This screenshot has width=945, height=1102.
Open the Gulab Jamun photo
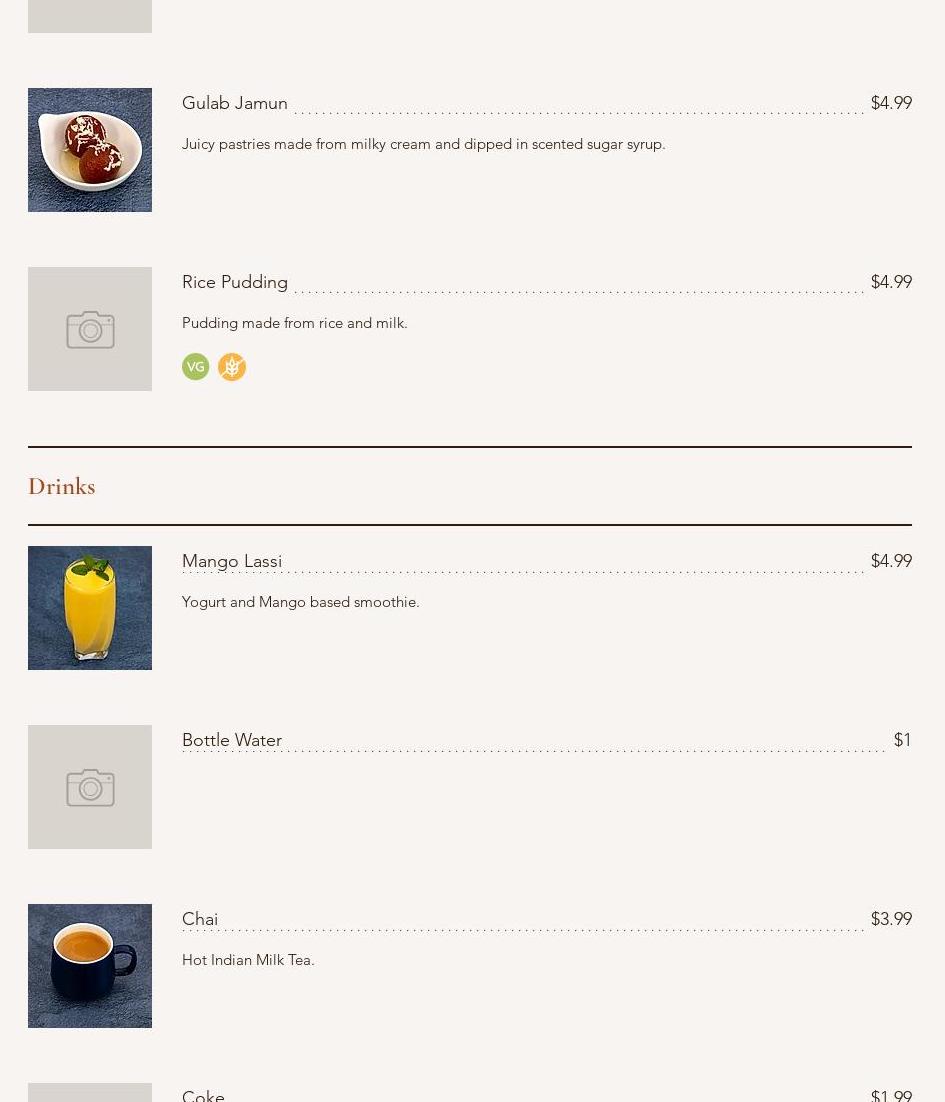[90, 150]
